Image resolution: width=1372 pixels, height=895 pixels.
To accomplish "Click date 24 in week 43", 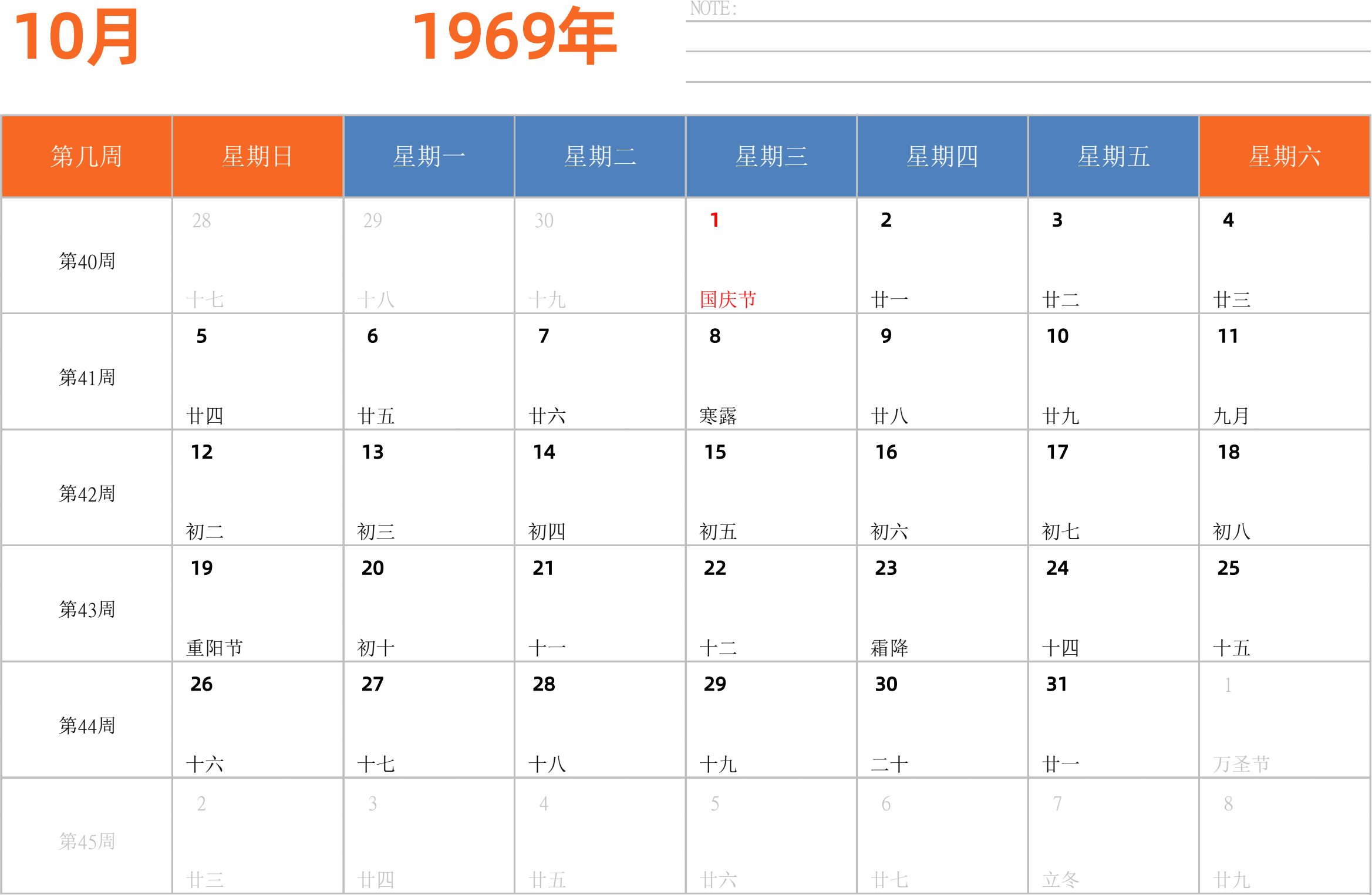I will point(1057,568).
